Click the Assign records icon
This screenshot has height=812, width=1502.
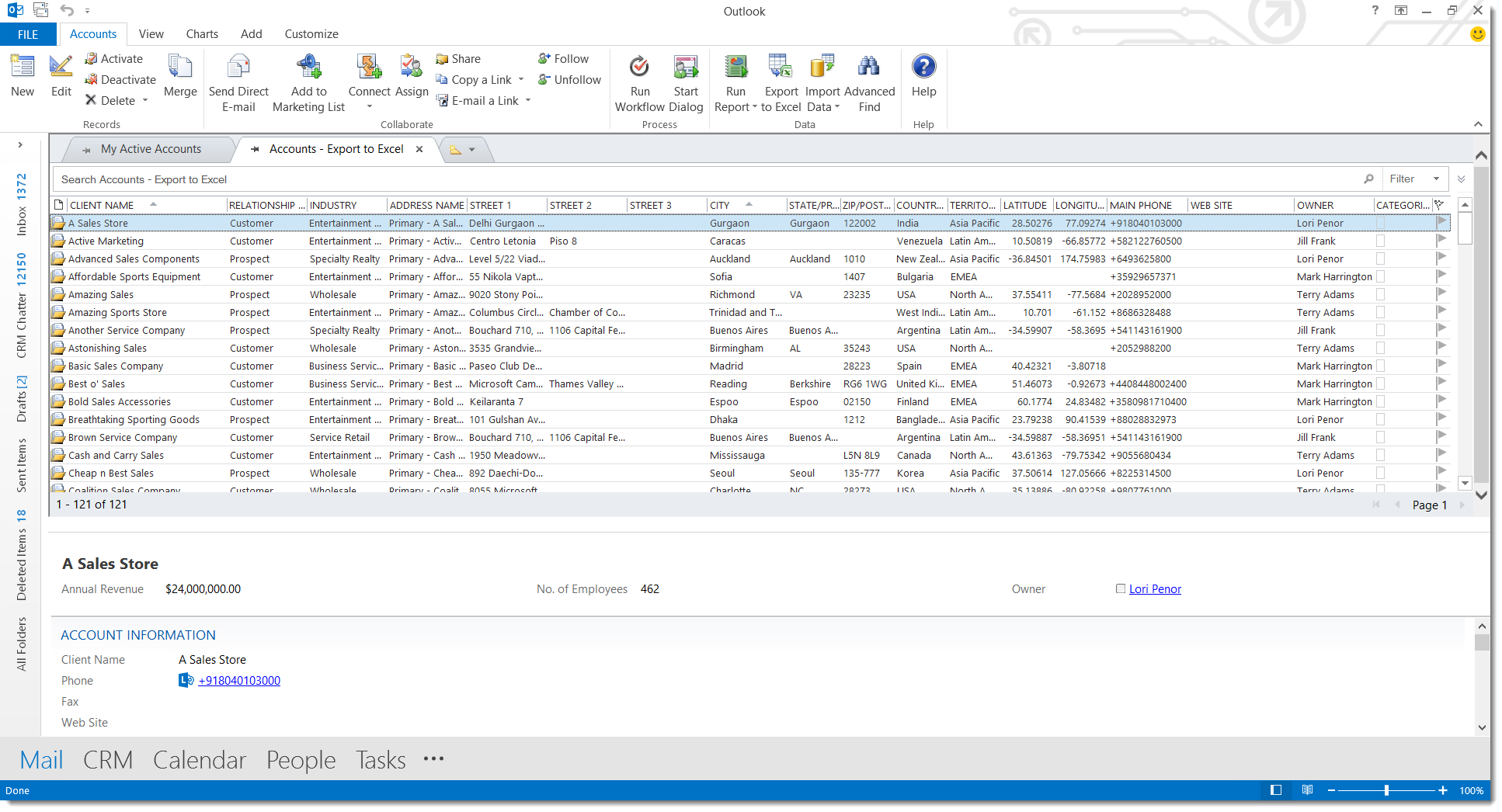(x=411, y=68)
